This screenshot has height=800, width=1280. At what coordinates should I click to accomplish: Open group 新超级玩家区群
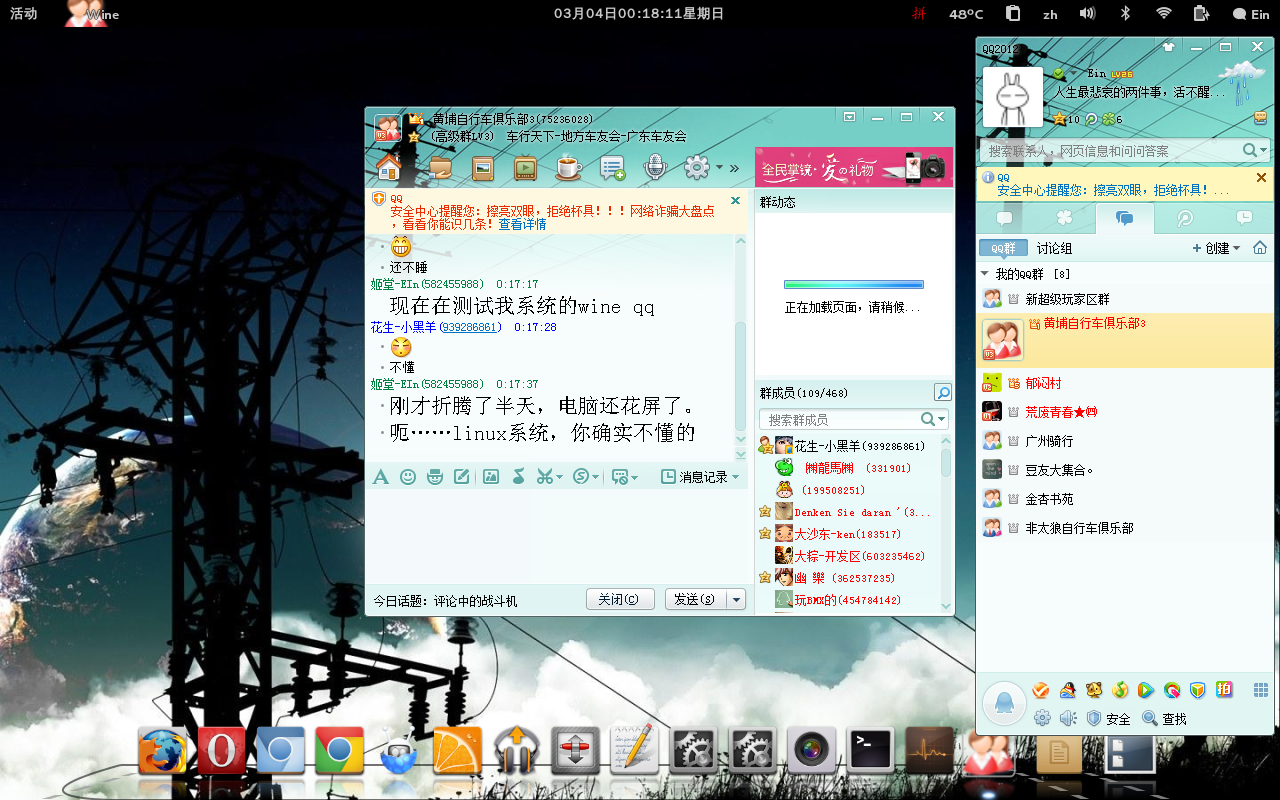coord(1125,299)
